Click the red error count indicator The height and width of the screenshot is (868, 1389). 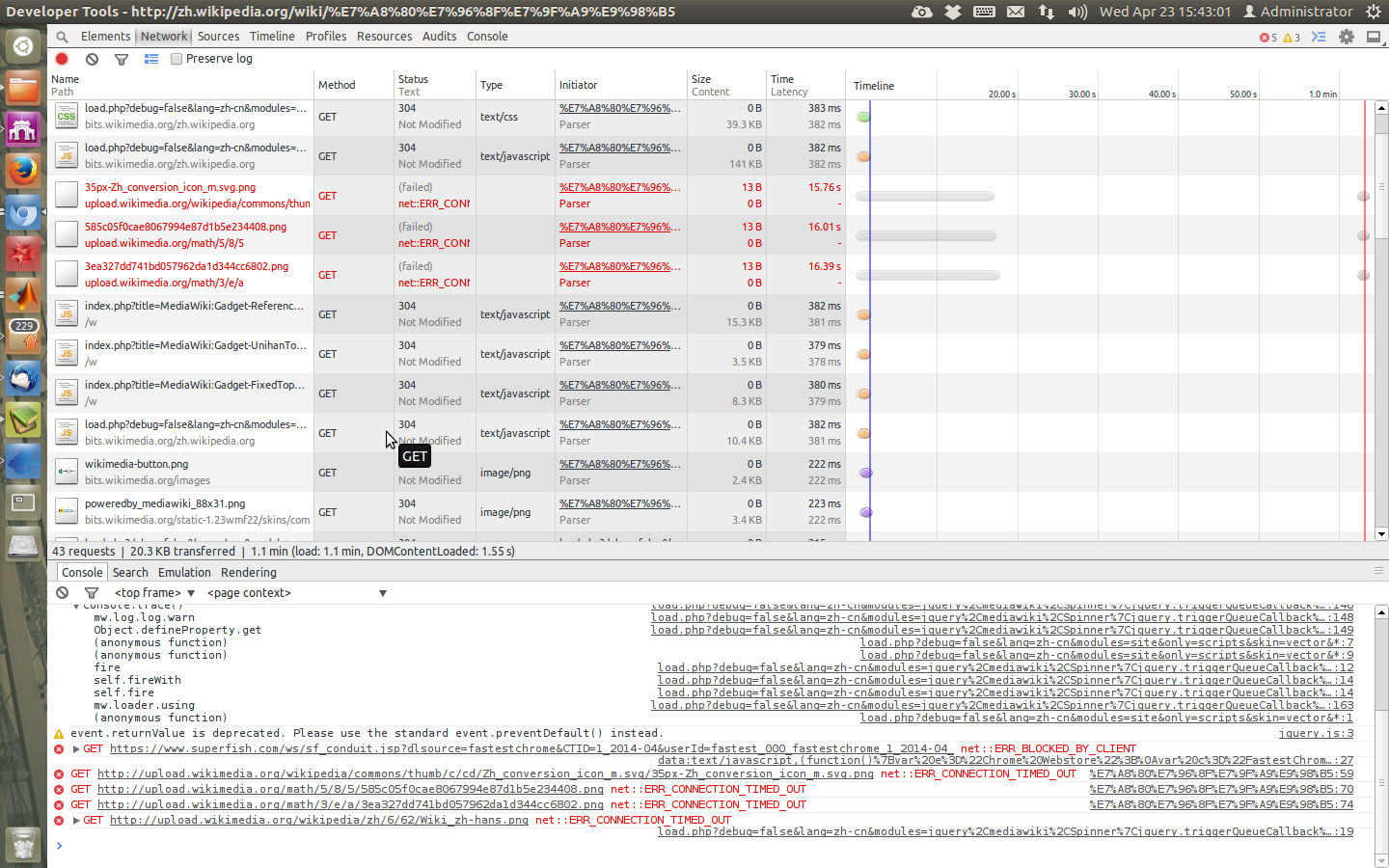point(1267,38)
